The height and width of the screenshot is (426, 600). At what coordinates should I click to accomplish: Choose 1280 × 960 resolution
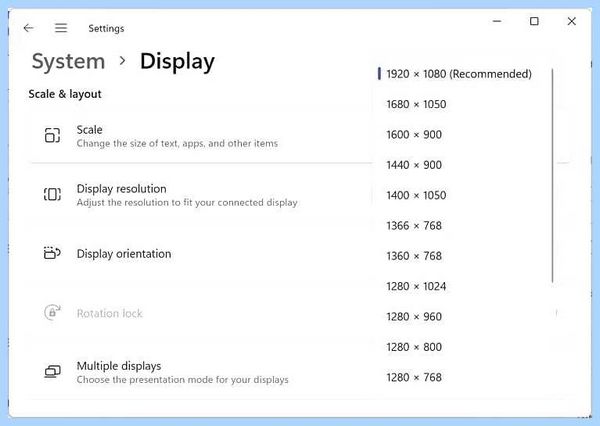(x=414, y=317)
